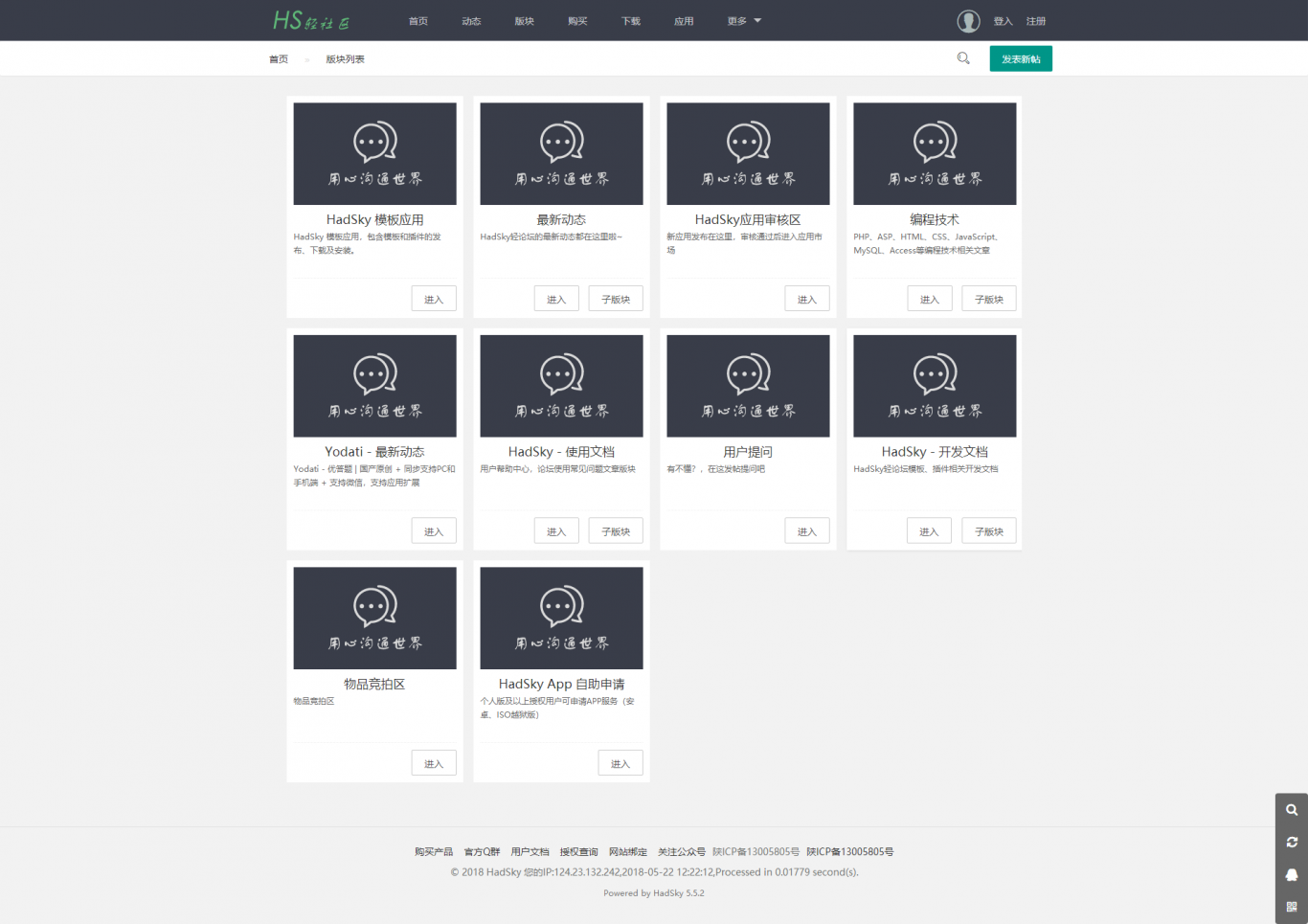Click the 用户文档 footer link
Screen dimensions: 1308x924
530,851
